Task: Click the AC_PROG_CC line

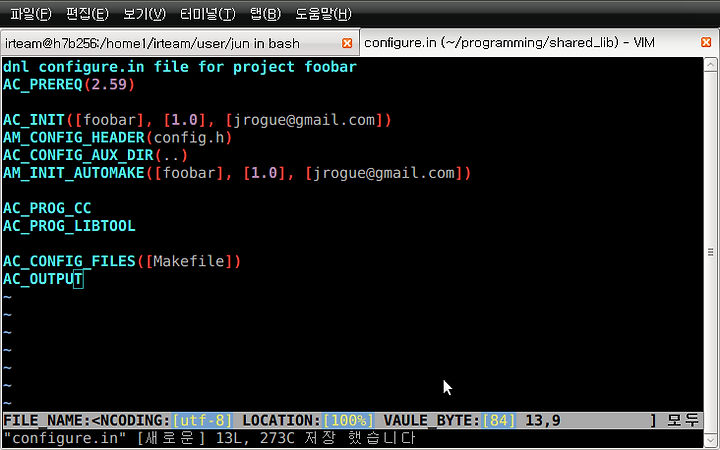Action: tap(47, 208)
